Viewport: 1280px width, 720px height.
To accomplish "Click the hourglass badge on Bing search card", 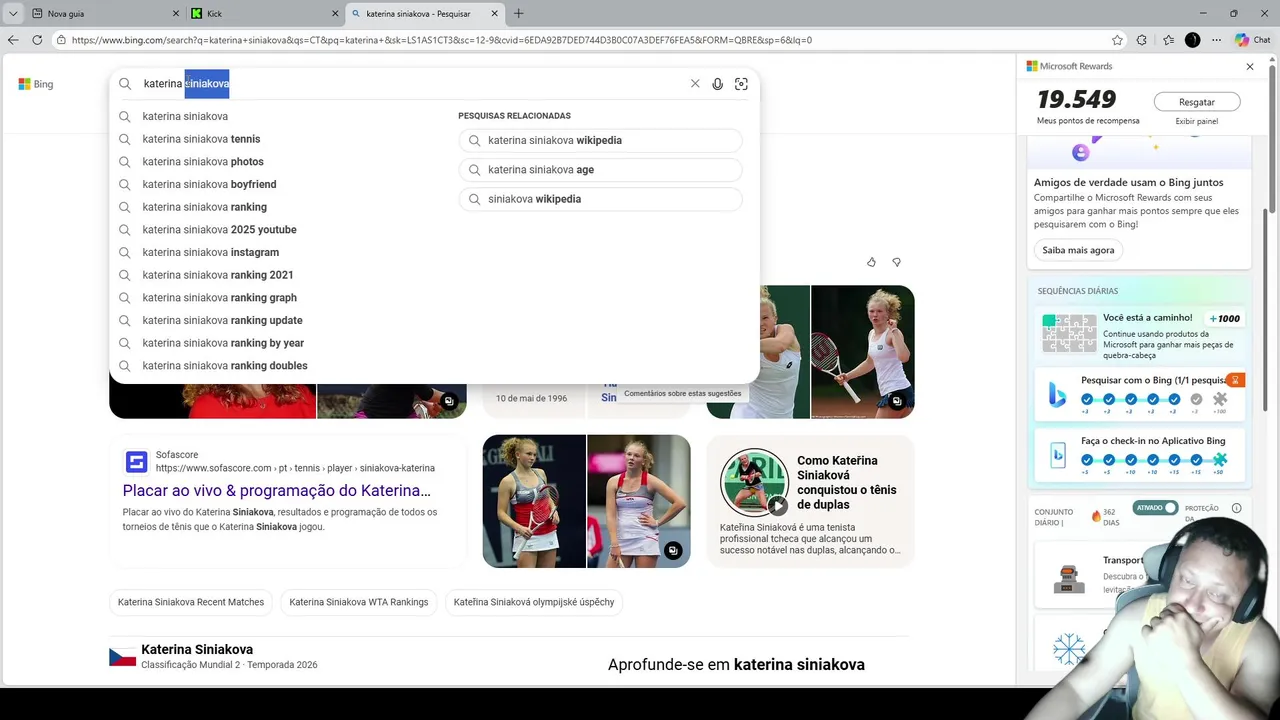I will pos(1236,380).
